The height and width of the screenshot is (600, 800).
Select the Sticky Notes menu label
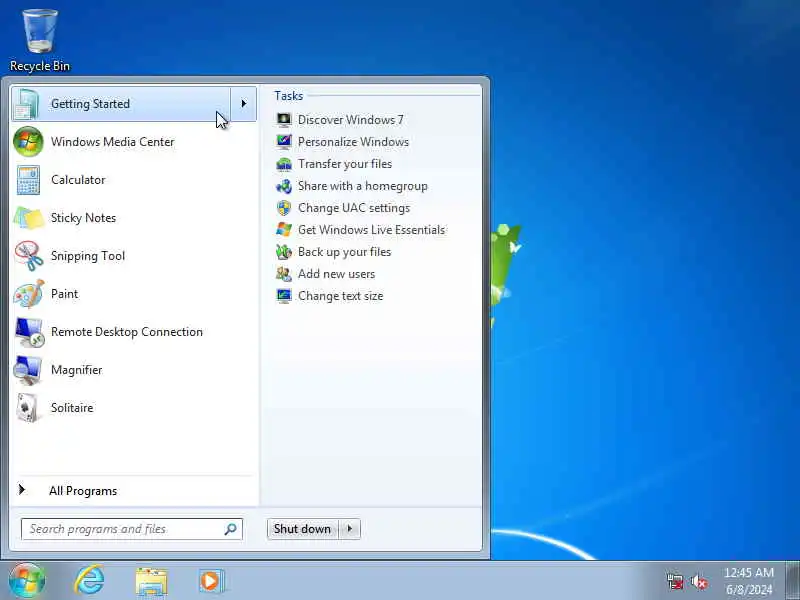83,218
